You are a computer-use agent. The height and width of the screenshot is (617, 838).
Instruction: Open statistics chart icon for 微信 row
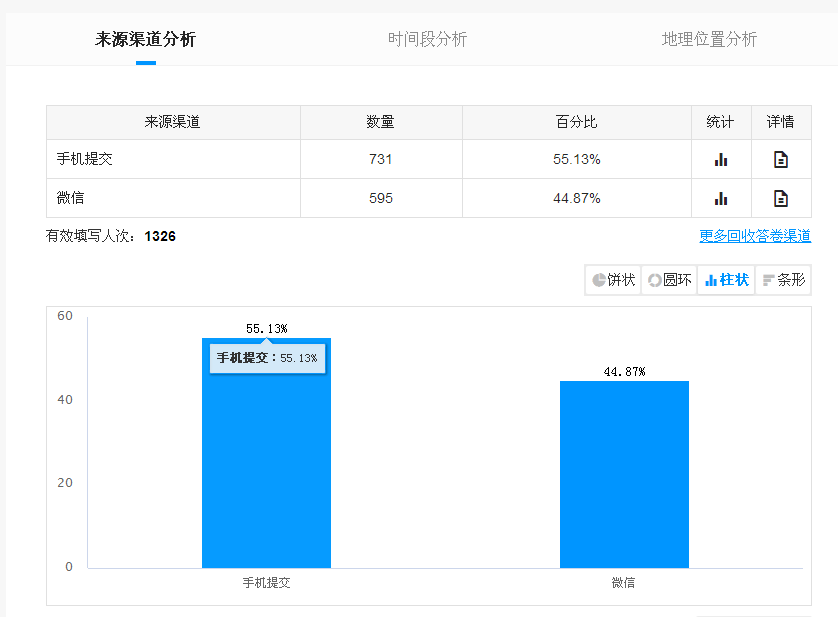click(720, 198)
